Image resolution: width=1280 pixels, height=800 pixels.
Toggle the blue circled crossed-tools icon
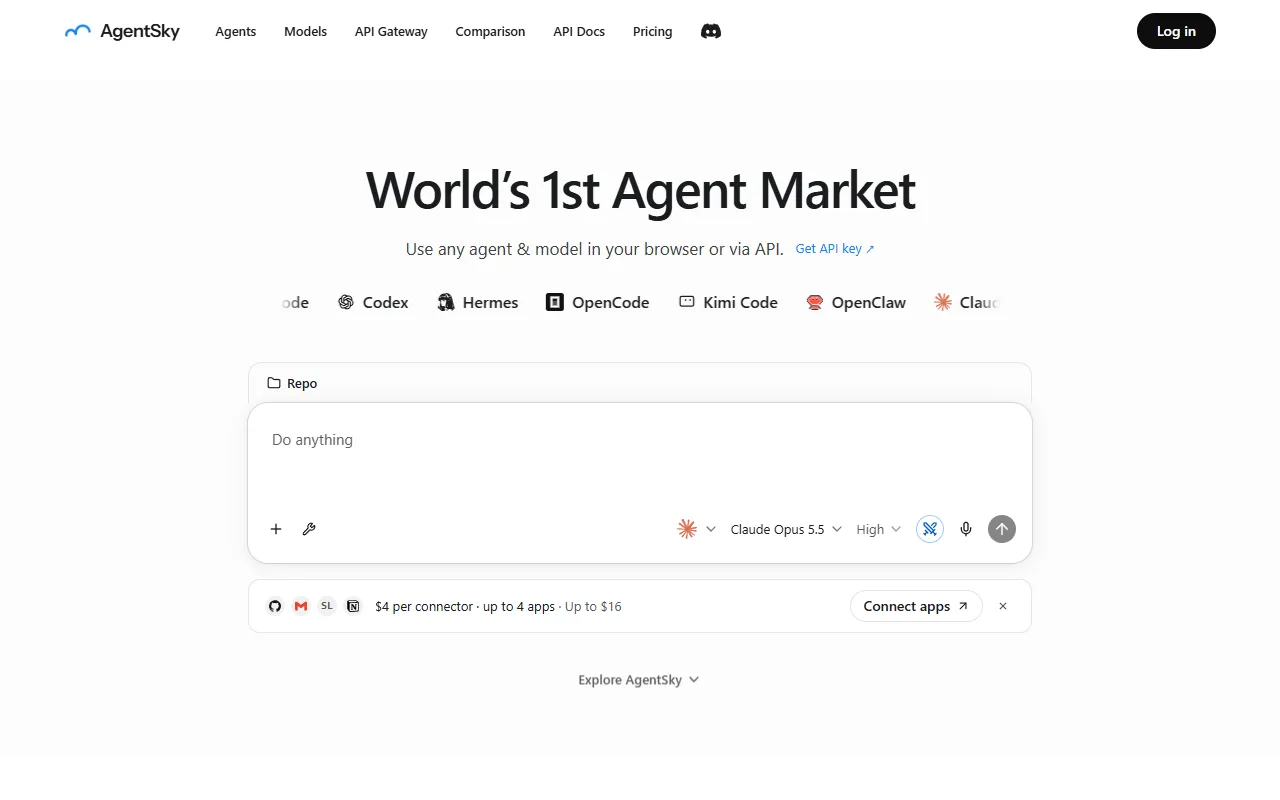(x=930, y=529)
